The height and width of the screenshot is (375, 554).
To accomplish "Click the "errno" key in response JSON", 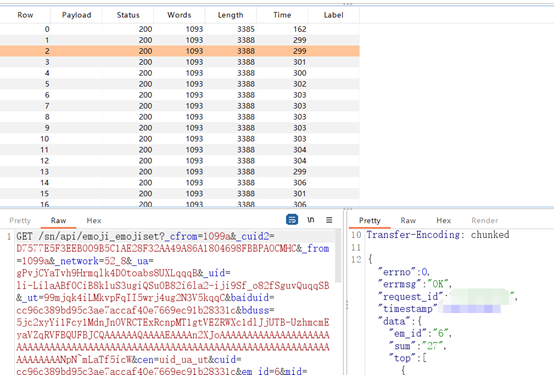I will (398, 272).
